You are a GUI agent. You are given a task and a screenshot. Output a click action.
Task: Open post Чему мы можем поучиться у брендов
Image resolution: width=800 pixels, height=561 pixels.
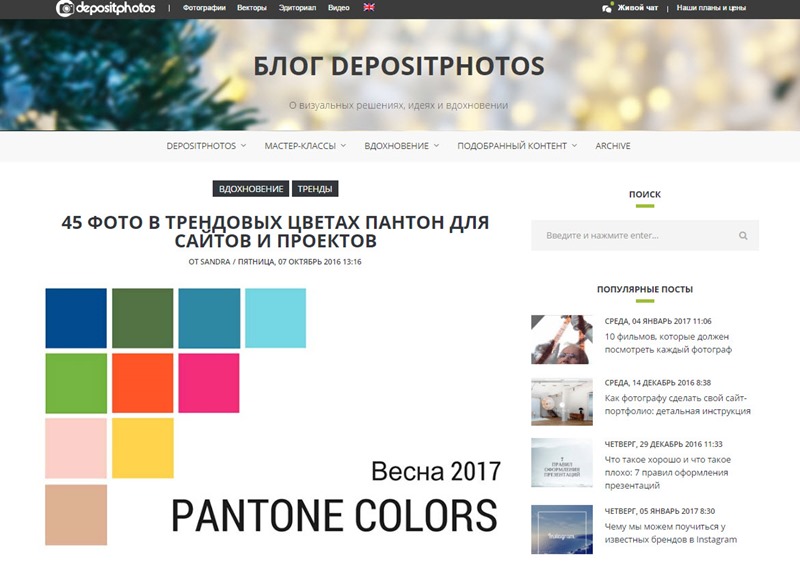[x=670, y=533]
